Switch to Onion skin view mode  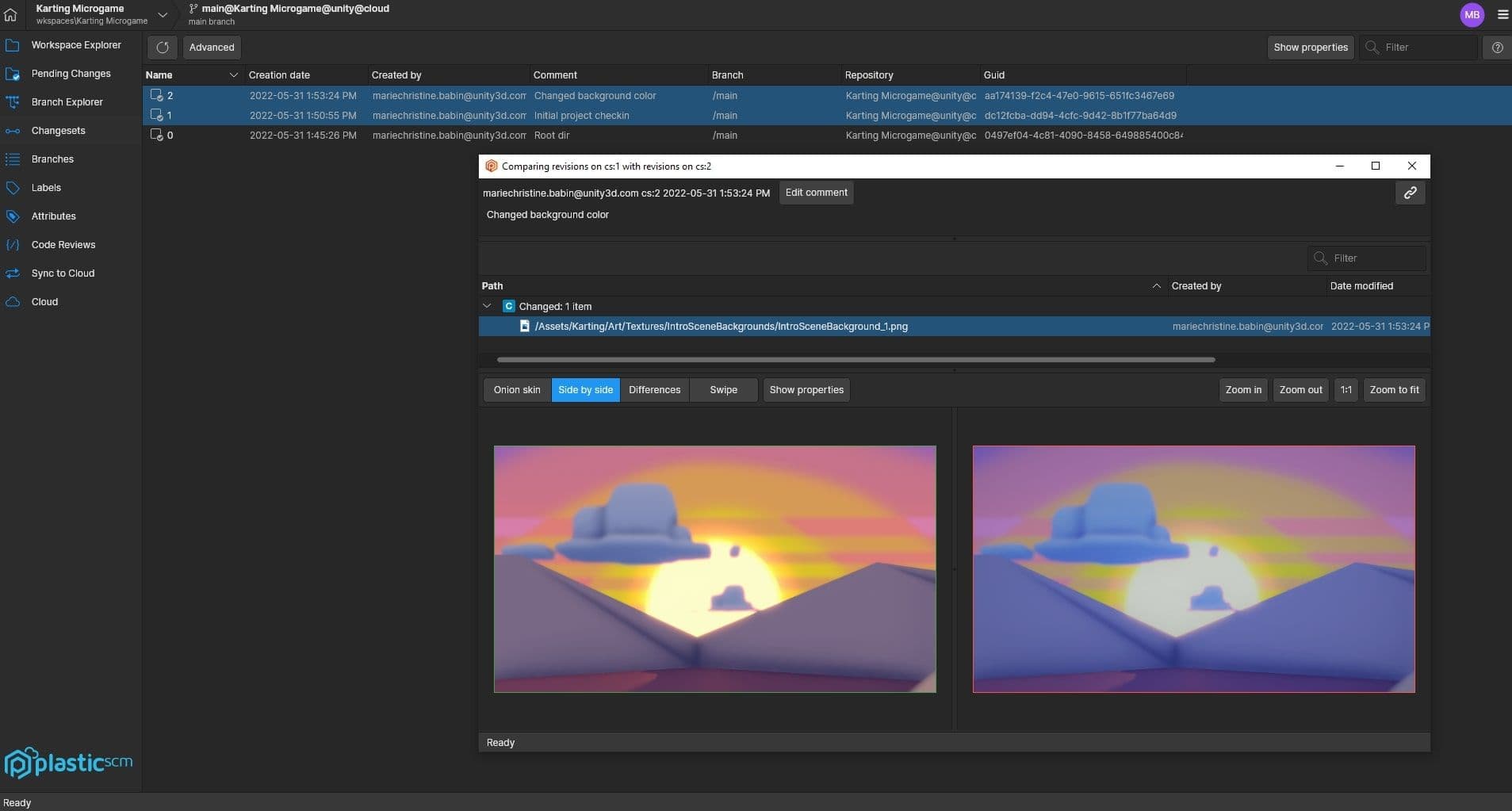[x=516, y=390]
